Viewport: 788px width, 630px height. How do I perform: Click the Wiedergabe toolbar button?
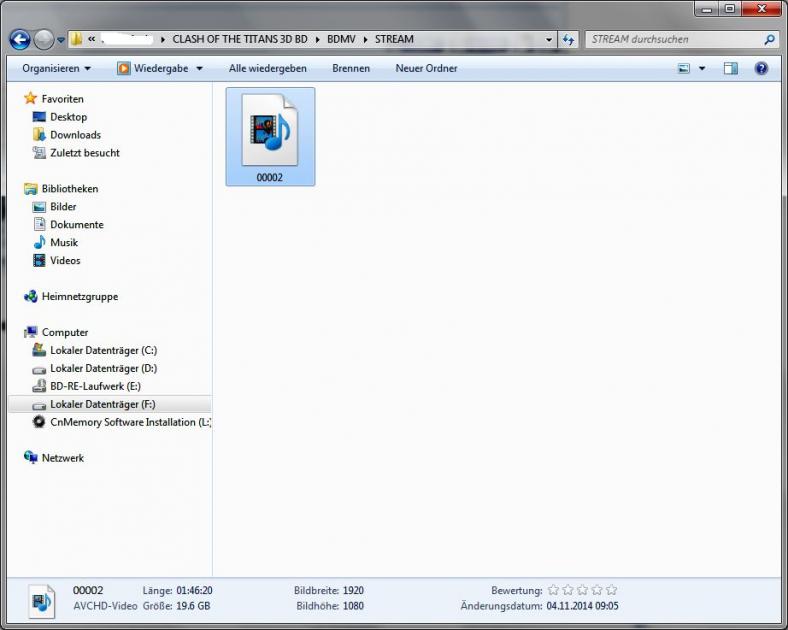[x=152, y=68]
